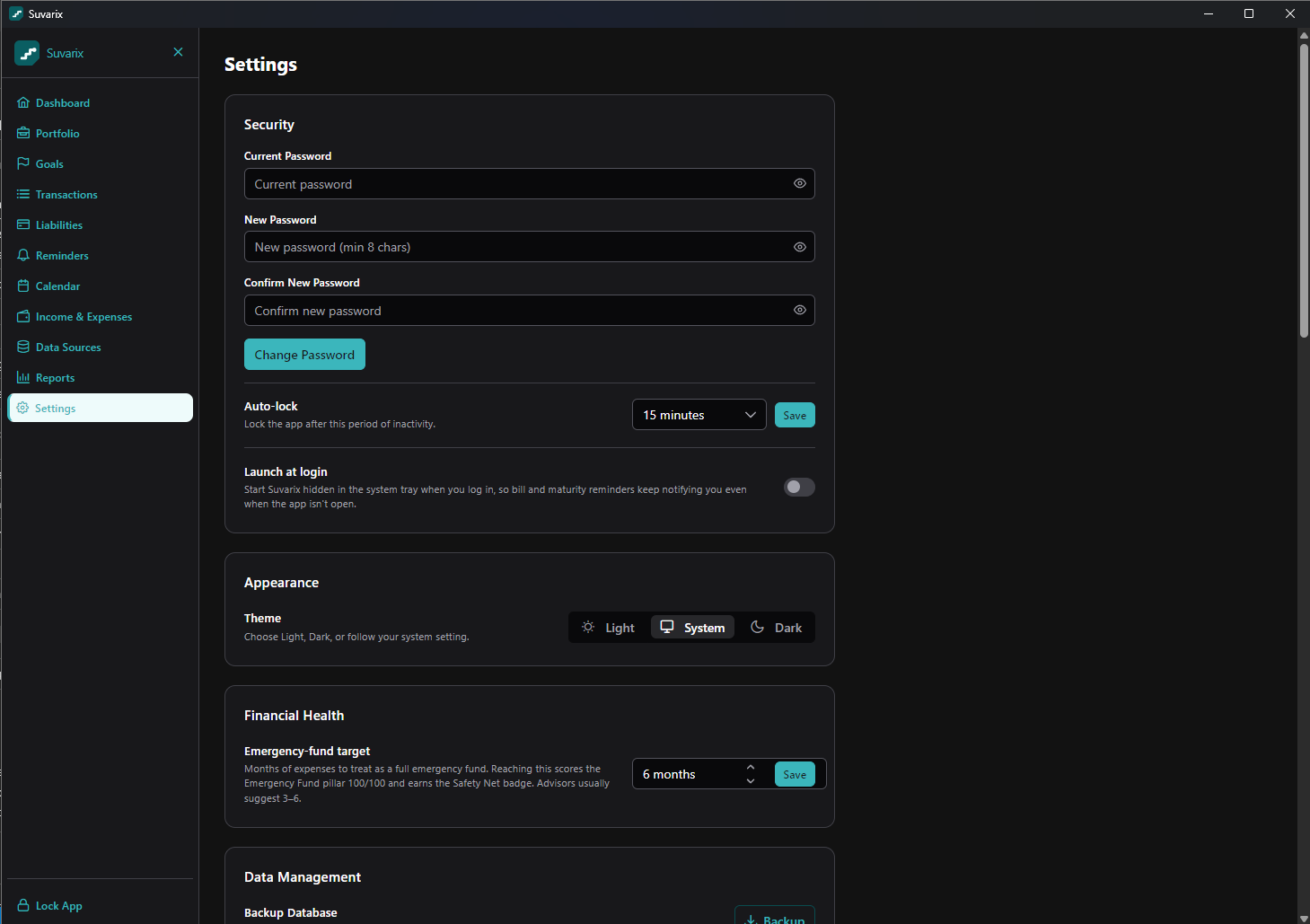Open the Liabilities page
1310x924 pixels.
point(101,224)
